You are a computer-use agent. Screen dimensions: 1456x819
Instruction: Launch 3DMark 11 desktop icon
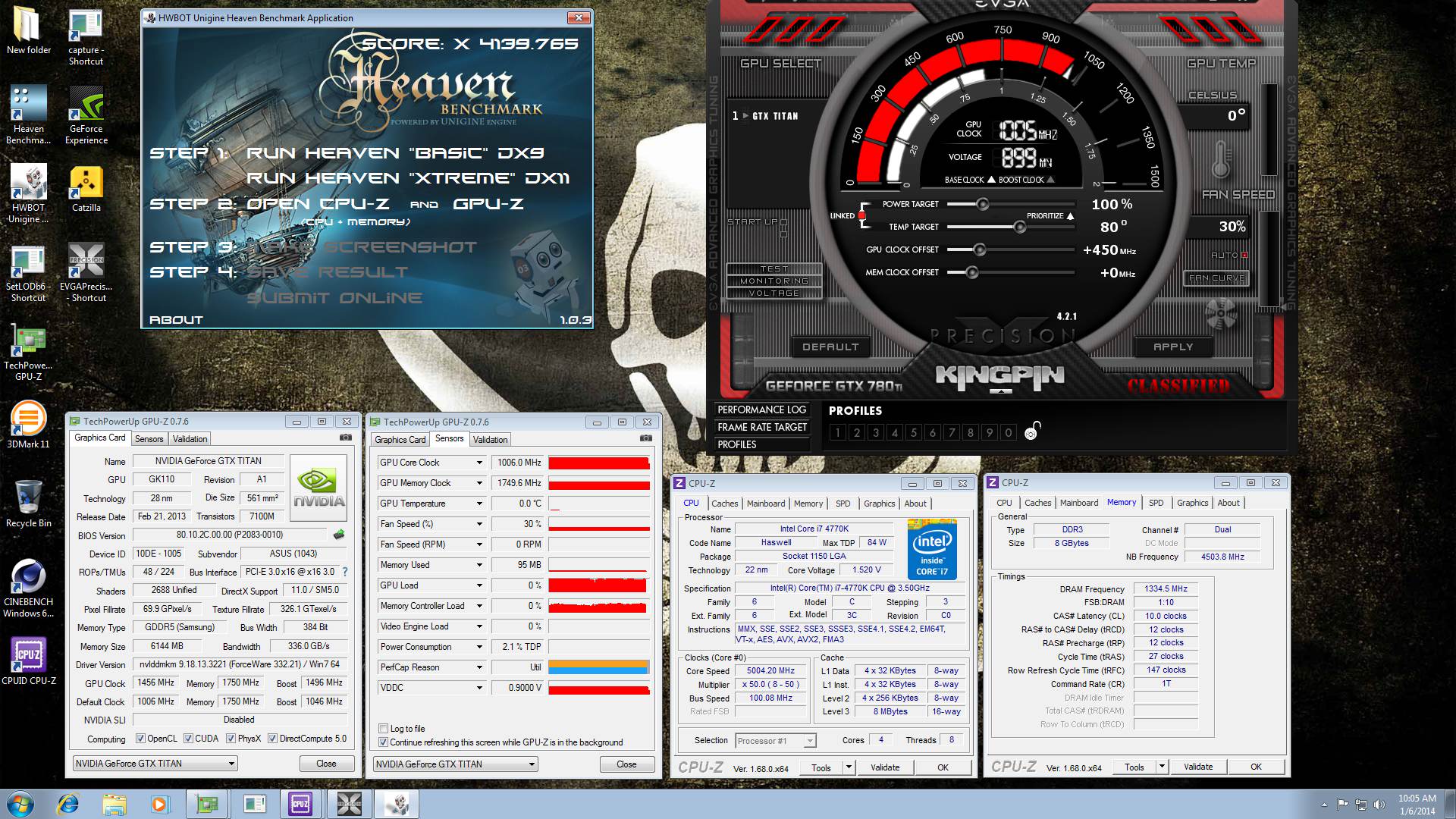click(x=28, y=425)
